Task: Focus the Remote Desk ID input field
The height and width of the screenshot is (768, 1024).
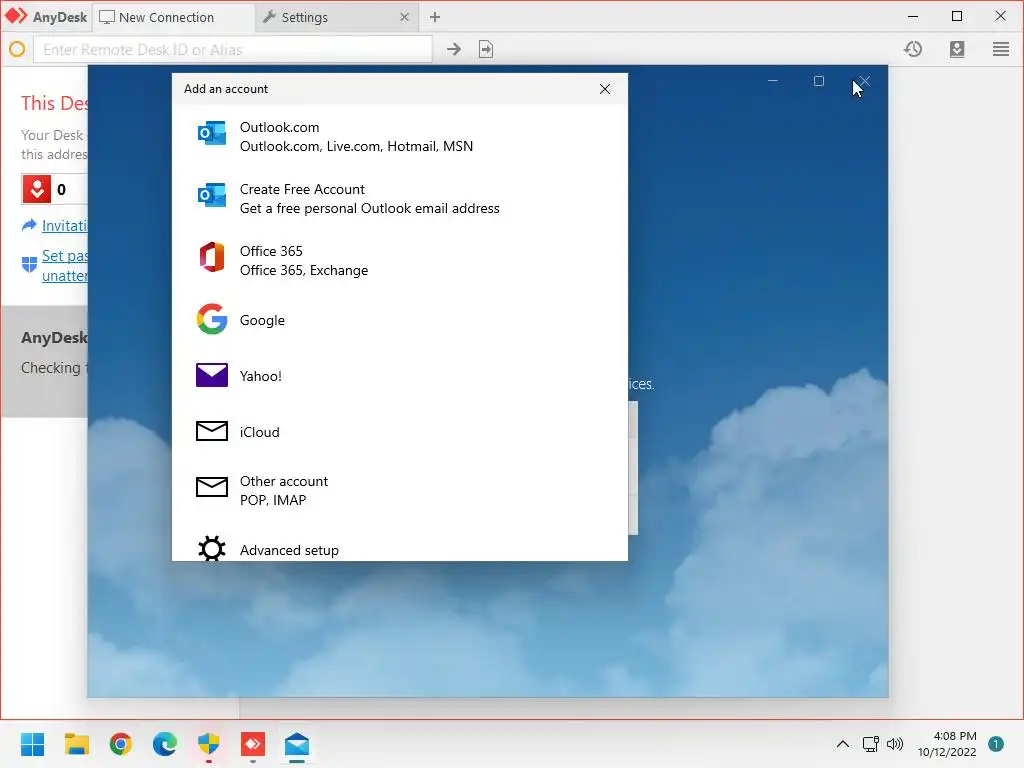Action: (232, 50)
